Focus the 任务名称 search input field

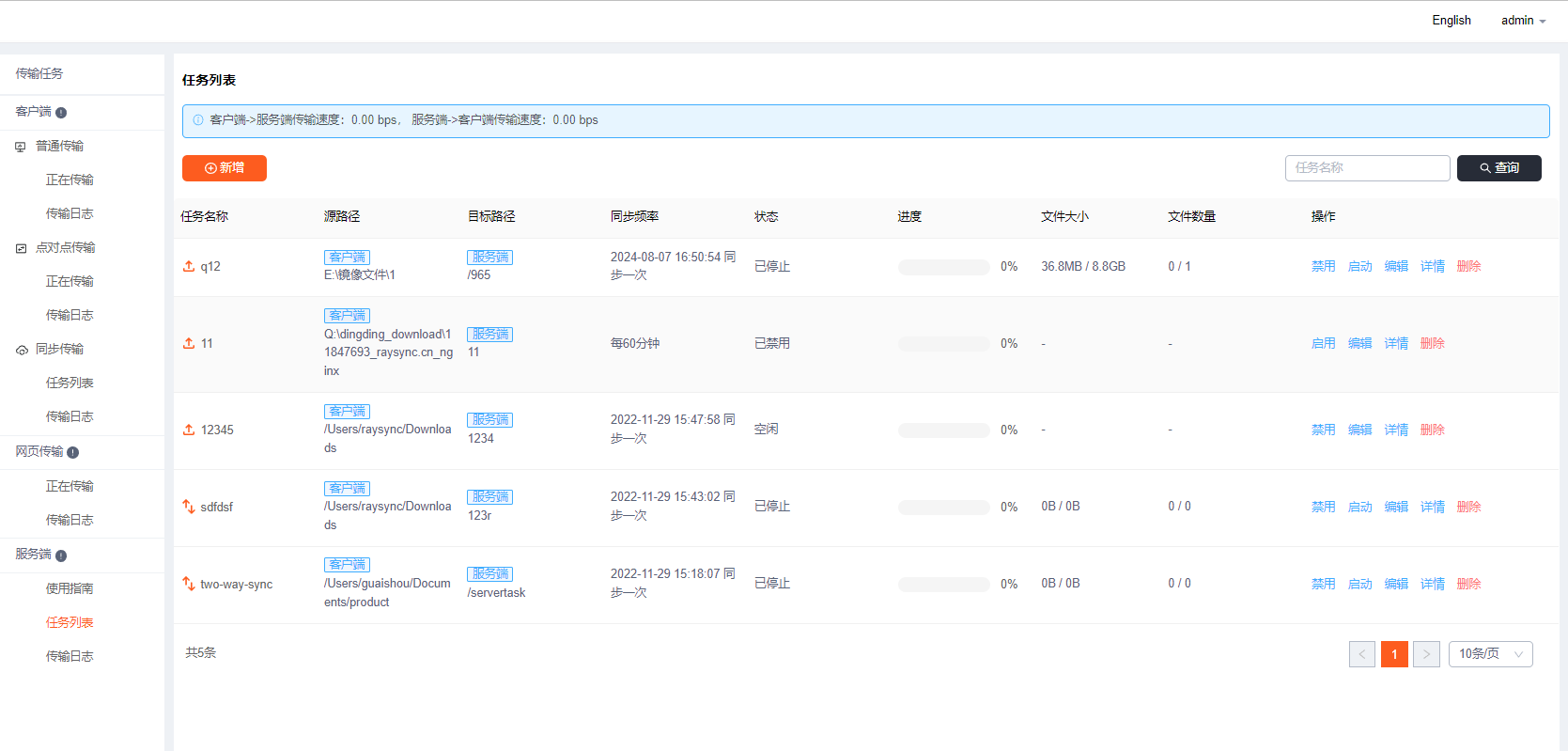[x=1367, y=168]
